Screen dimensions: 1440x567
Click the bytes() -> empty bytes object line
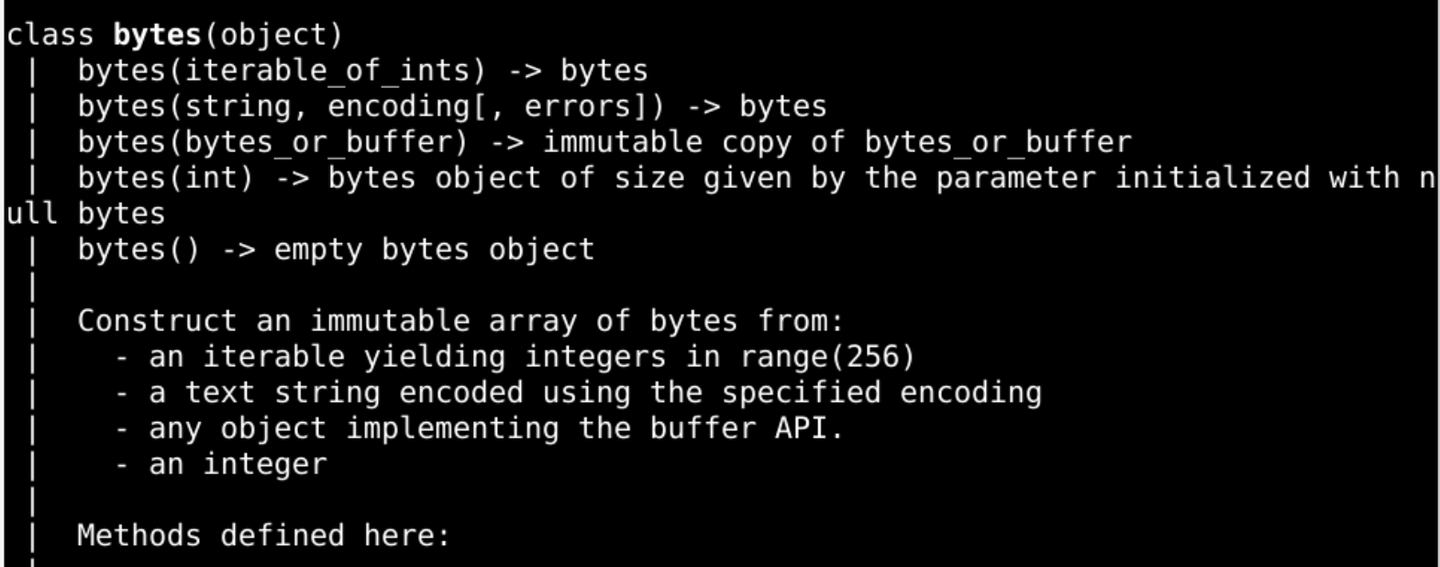336,250
